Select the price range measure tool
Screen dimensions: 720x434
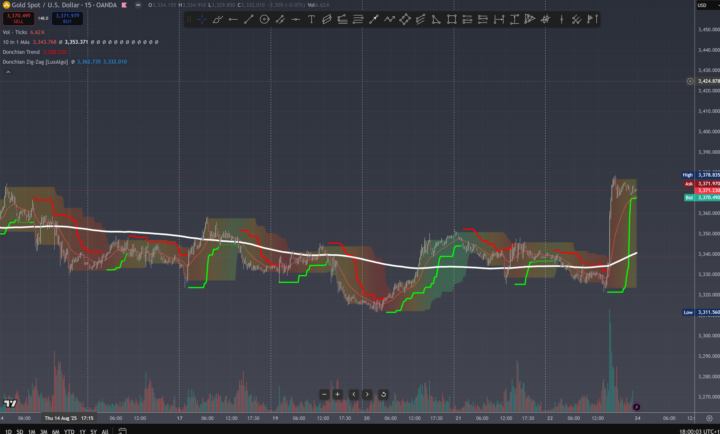[514, 19]
